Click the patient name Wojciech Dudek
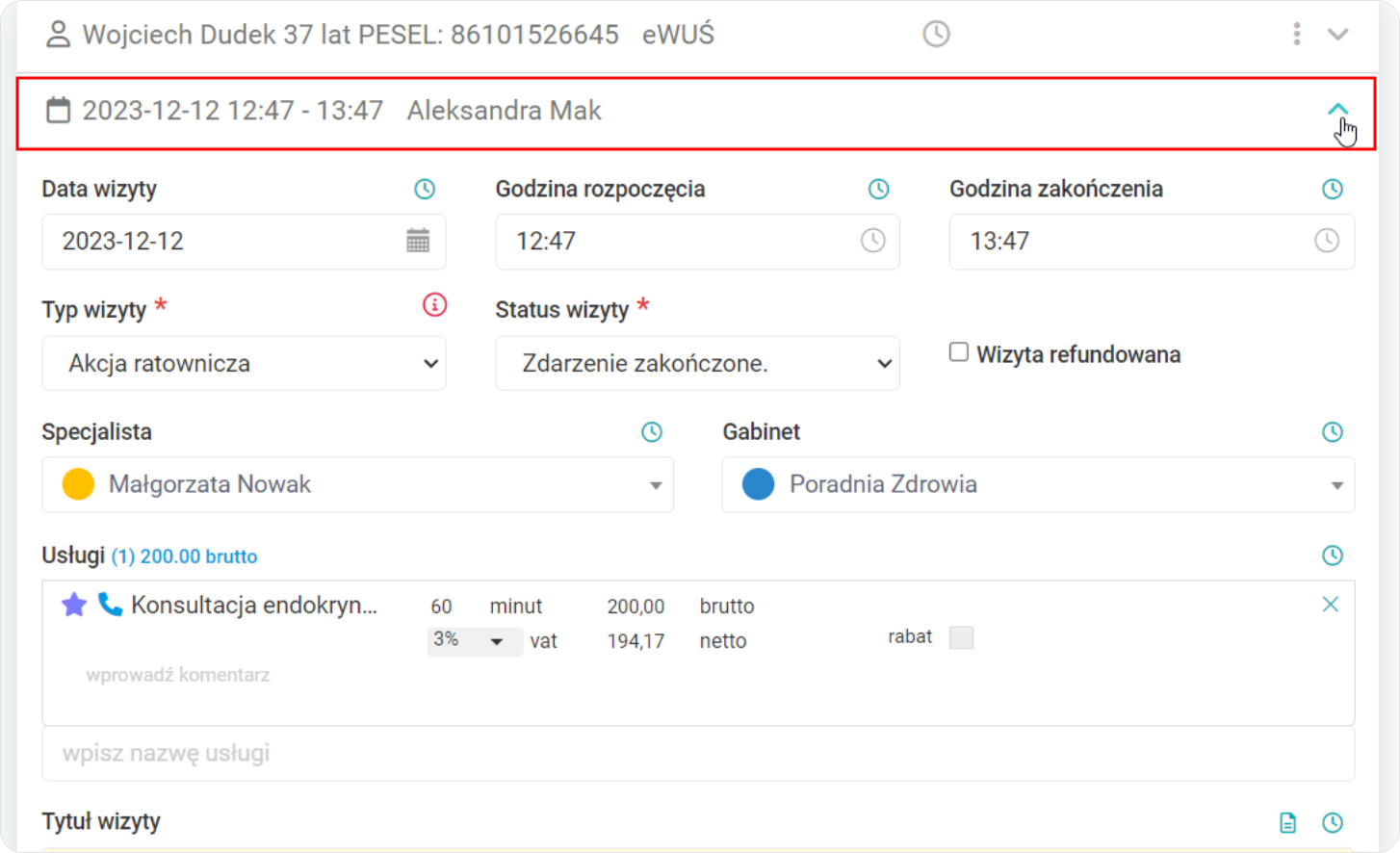 pos(179,35)
